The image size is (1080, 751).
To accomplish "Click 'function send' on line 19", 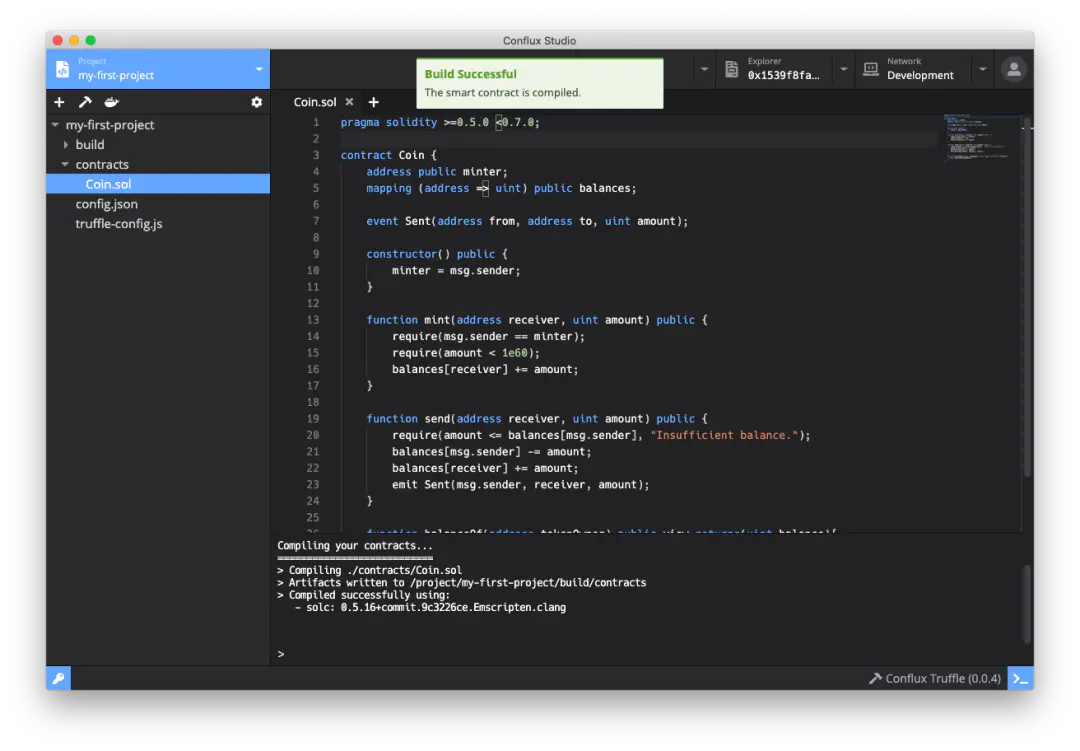I will 408,419.
